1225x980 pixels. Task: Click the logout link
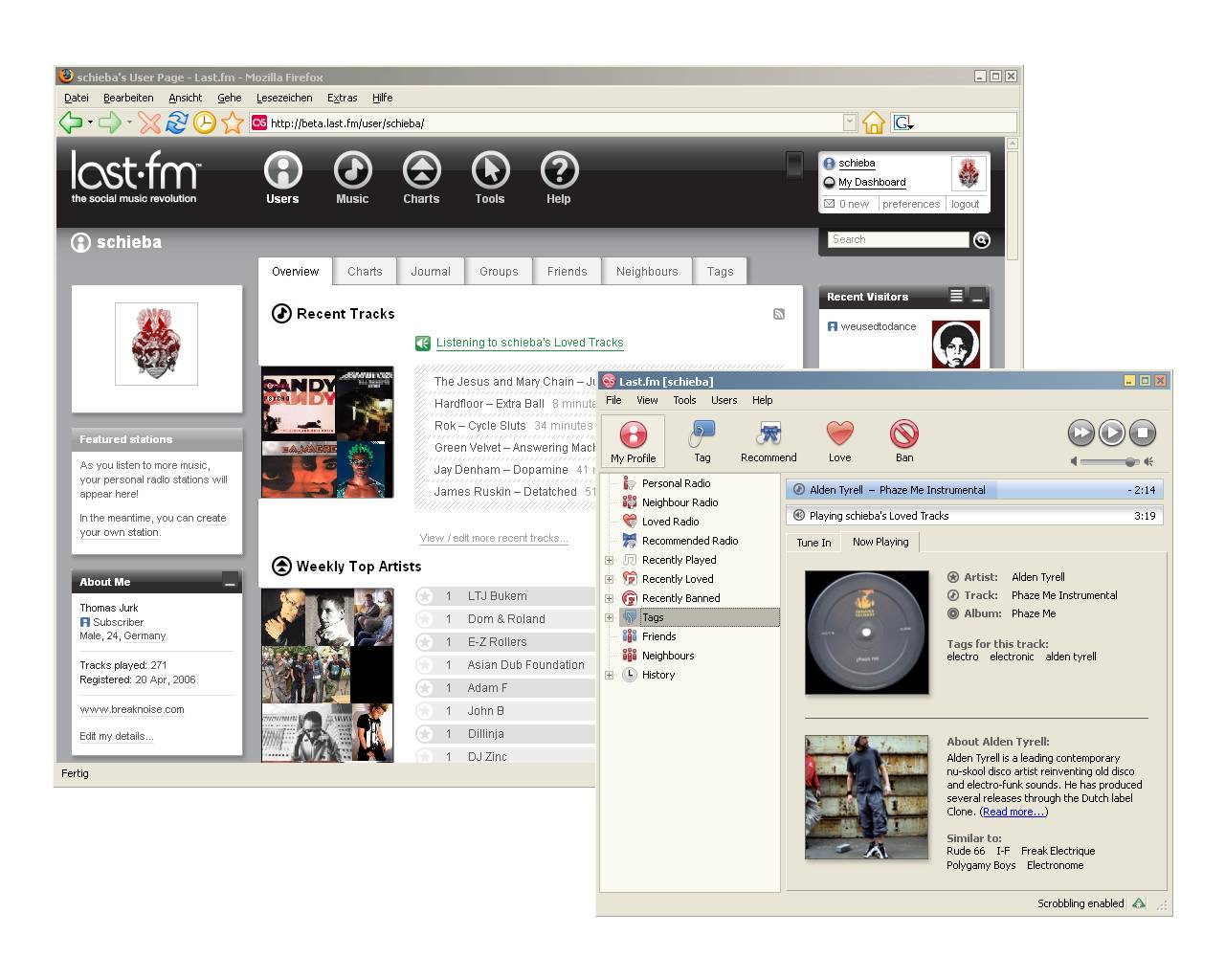(x=965, y=204)
